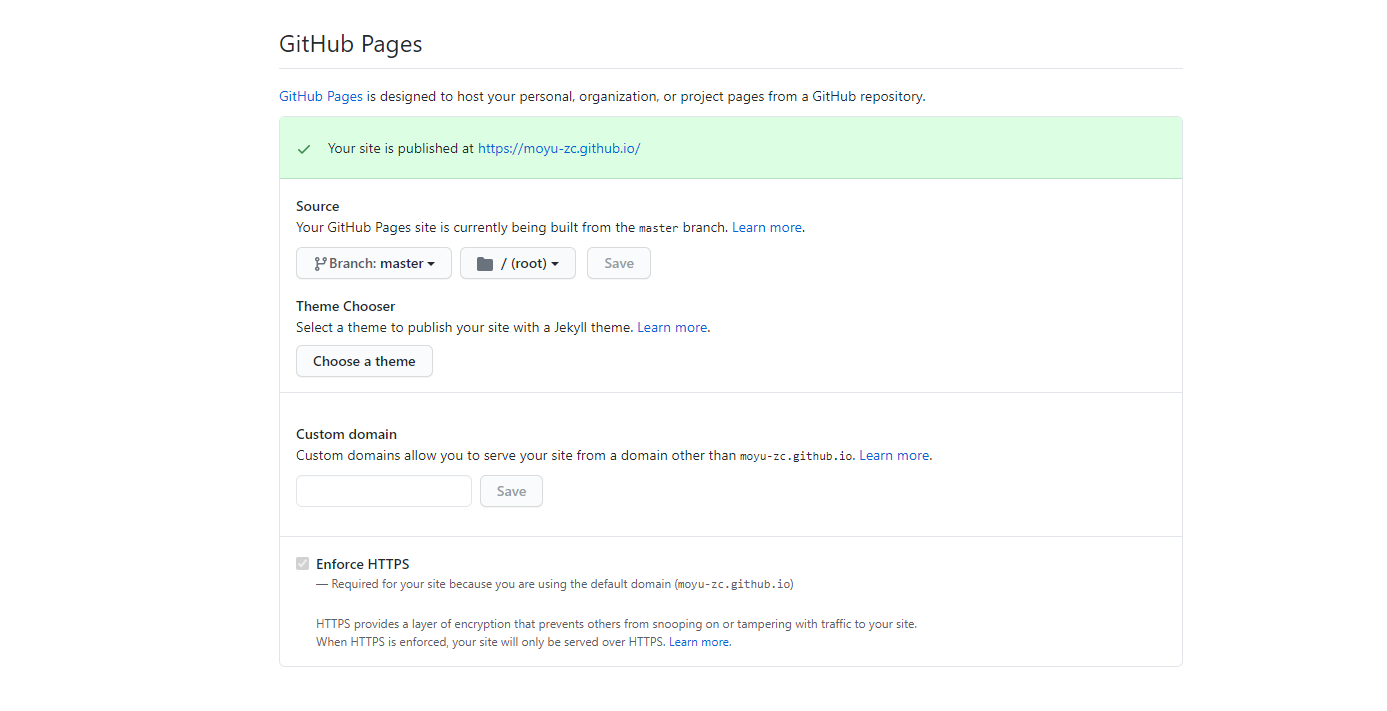
Task: Click the folder icon in root selector
Action: point(485,264)
